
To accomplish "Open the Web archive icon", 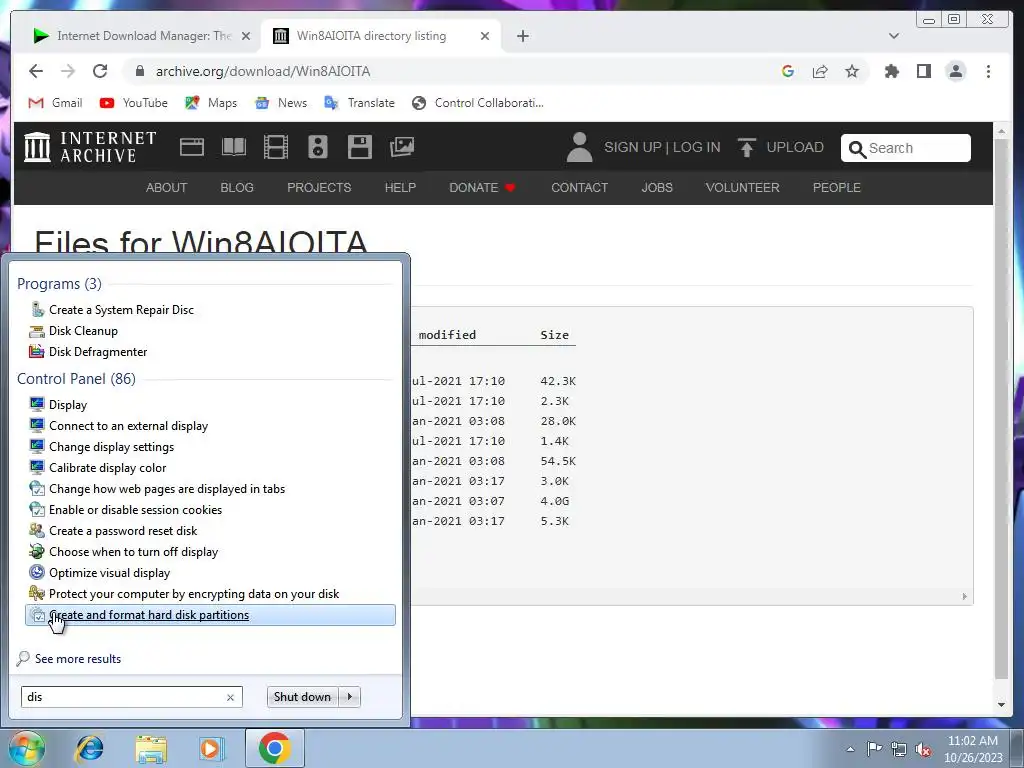I will [x=191, y=147].
